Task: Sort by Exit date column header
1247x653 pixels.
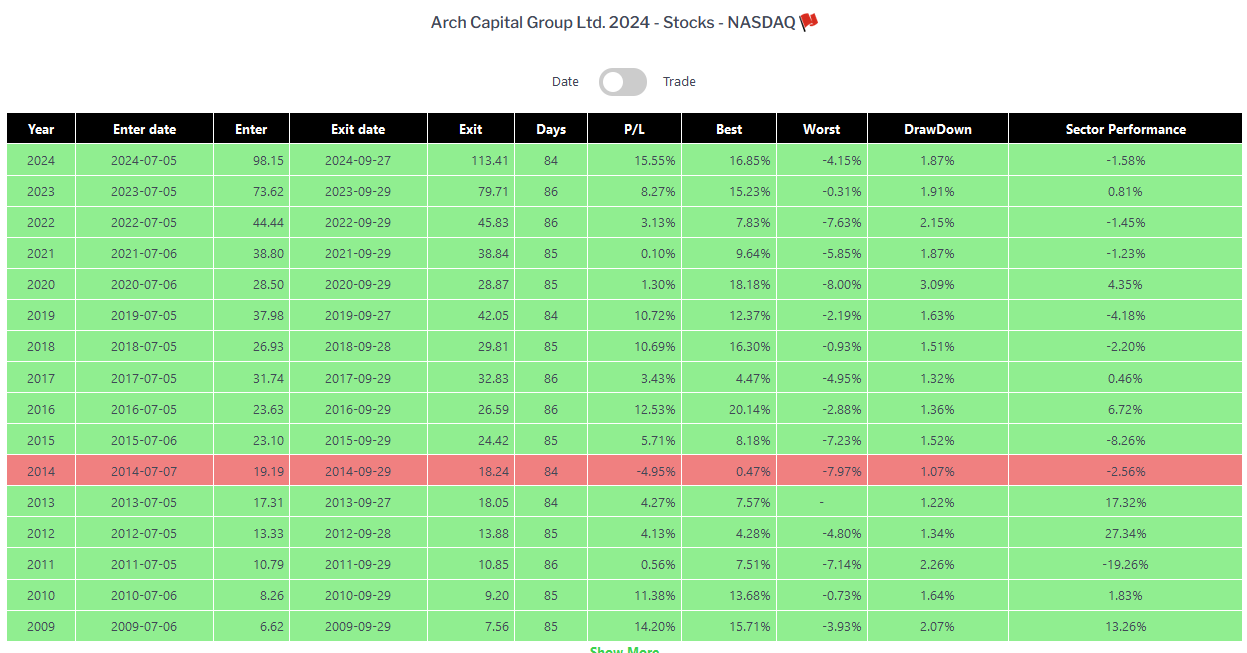Action: click(x=358, y=129)
